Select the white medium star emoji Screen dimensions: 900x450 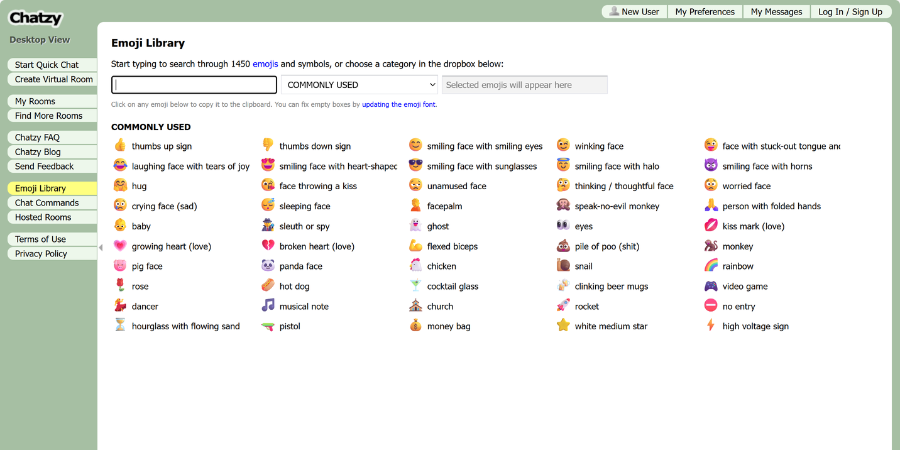click(x=563, y=326)
